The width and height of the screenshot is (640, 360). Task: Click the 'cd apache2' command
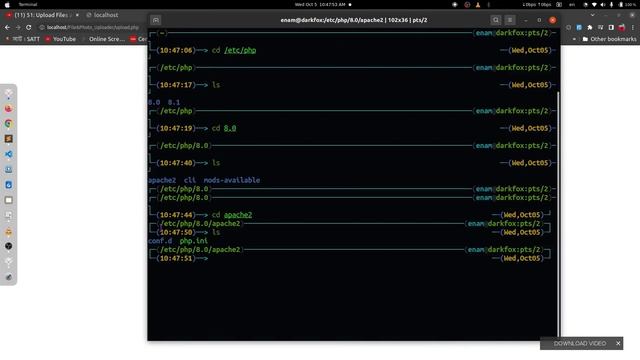pyautogui.click(x=232, y=215)
